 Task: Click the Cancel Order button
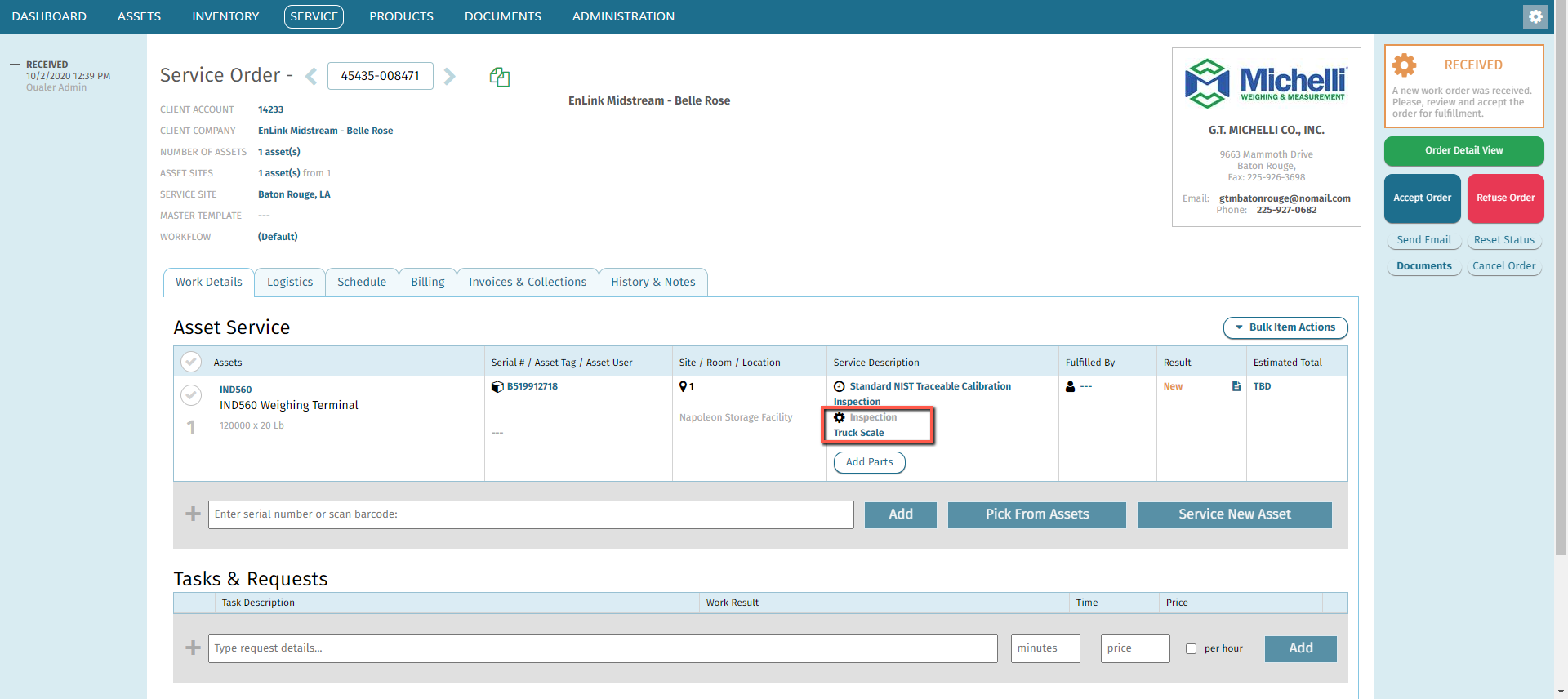point(1503,266)
